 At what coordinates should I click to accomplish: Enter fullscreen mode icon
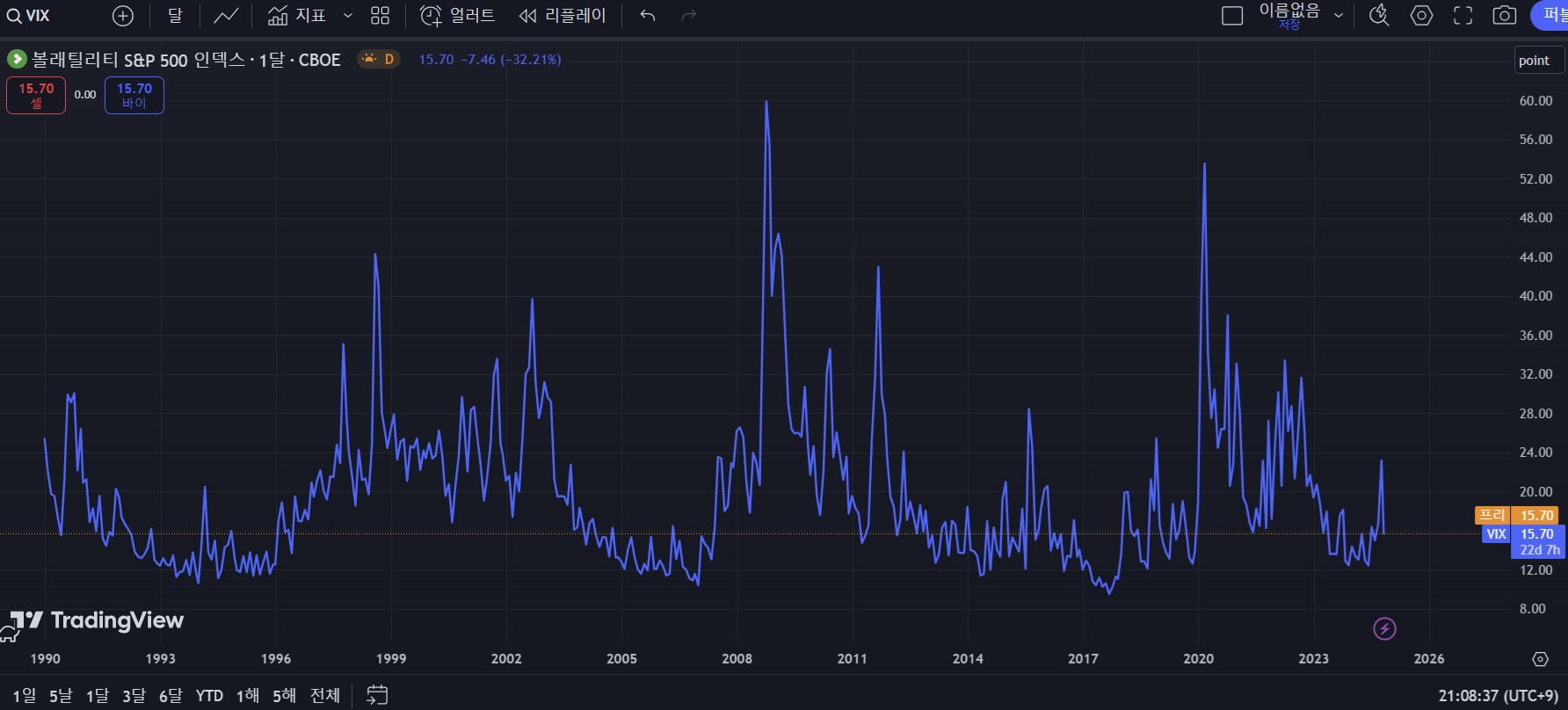(x=1463, y=16)
